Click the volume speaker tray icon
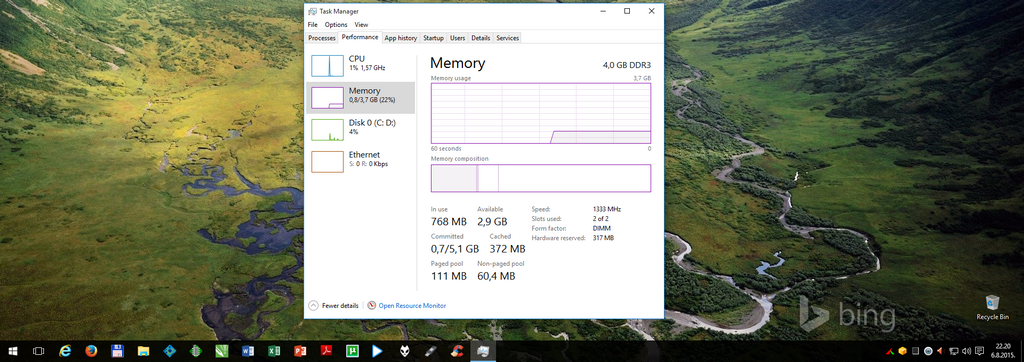Viewport: 1024px width, 362px height. coord(966,352)
